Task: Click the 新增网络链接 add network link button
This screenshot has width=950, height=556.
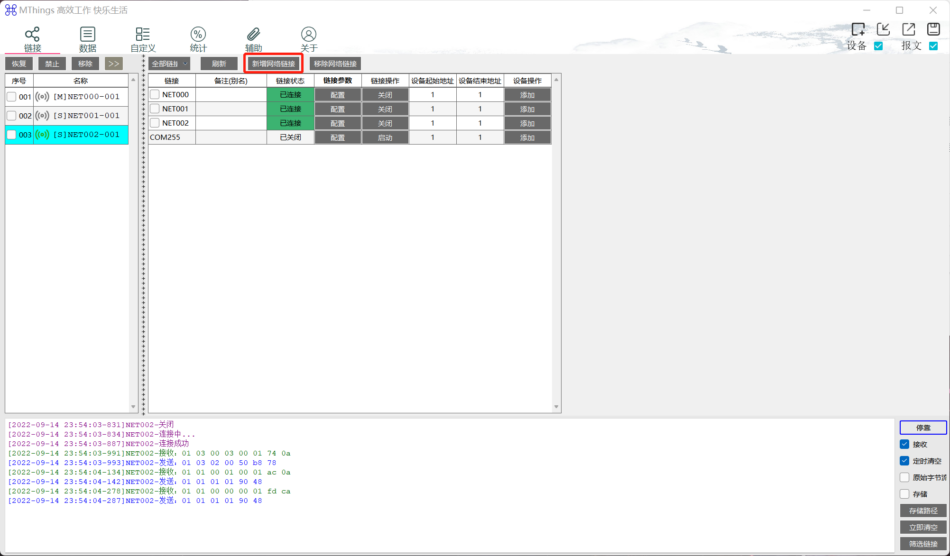Action: click(x=274, y=64)
